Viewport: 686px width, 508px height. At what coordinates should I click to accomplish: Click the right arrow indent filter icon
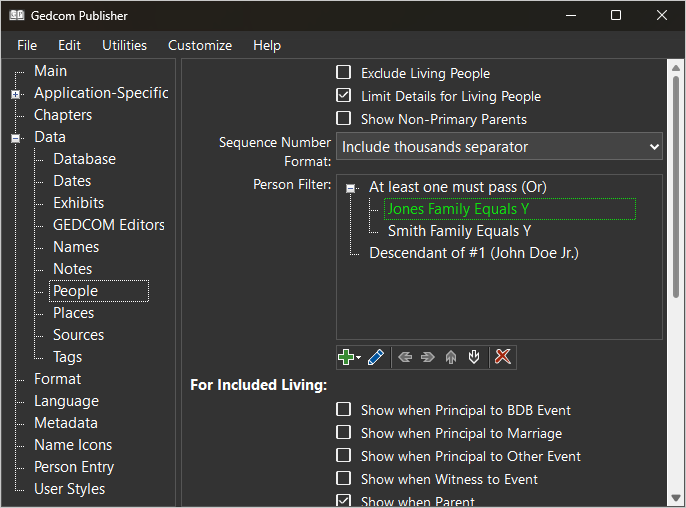click(x=427, y=357)
